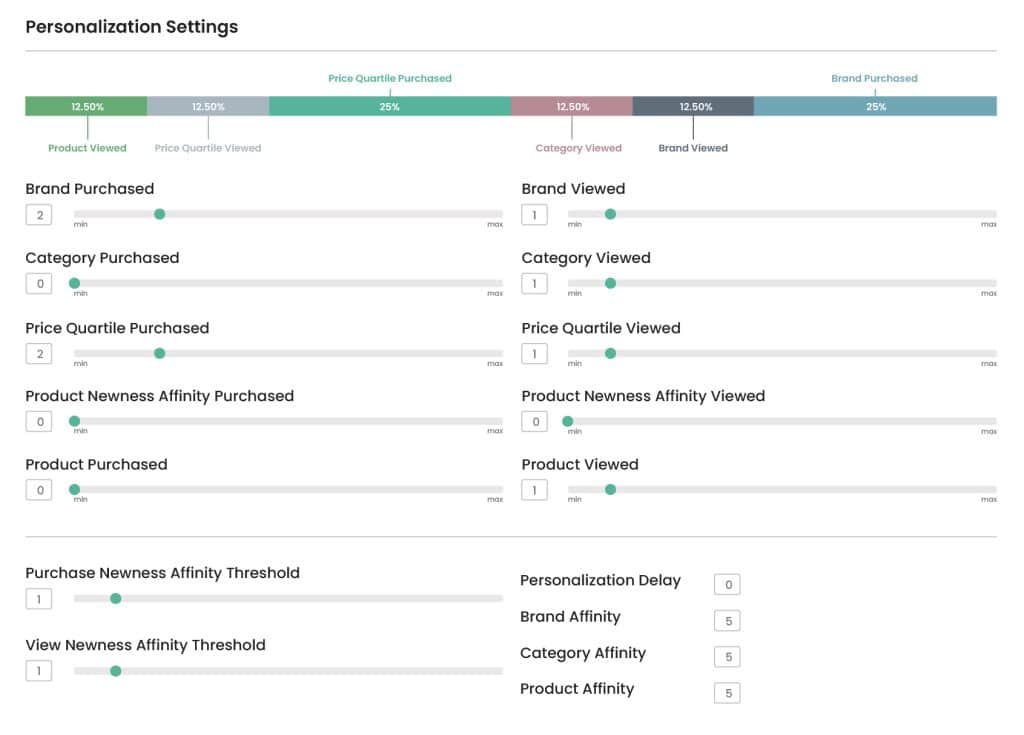1024x735 pixels.
Task: Click the Brand Affinity value box
Action: [x=728, y=621]
